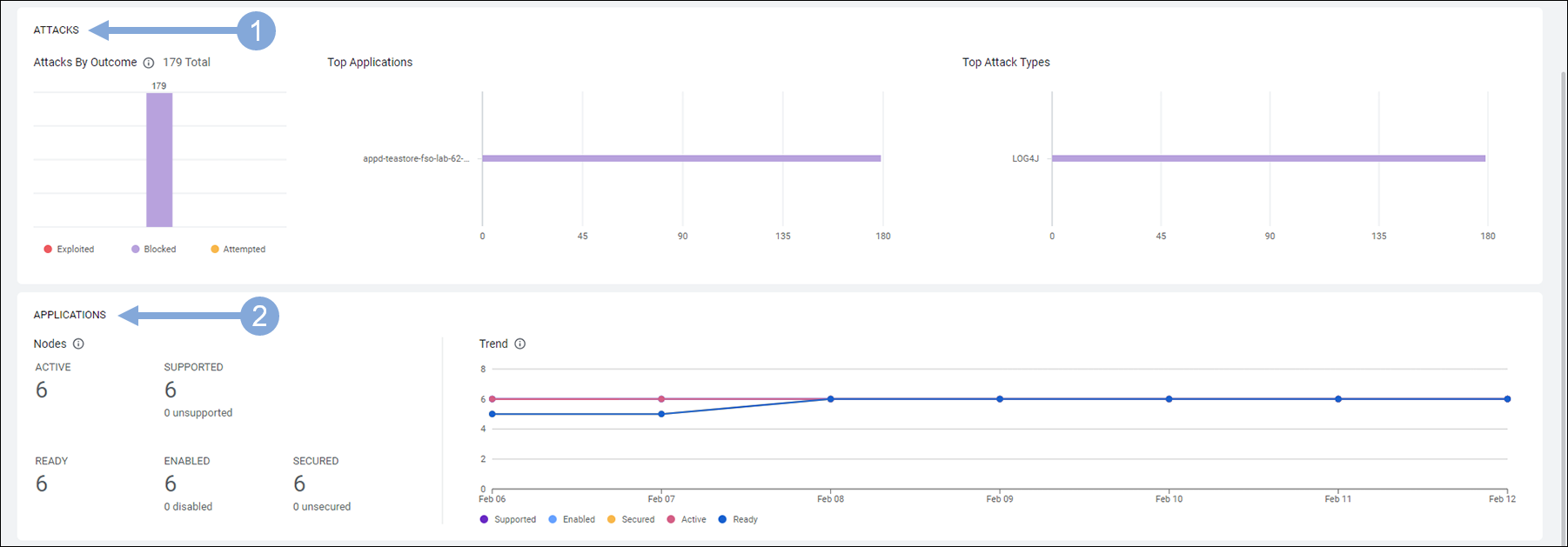Open the ACTIVE nodes count
Image resolution: width=1568 pixels, height=547 pixels.
42,390
